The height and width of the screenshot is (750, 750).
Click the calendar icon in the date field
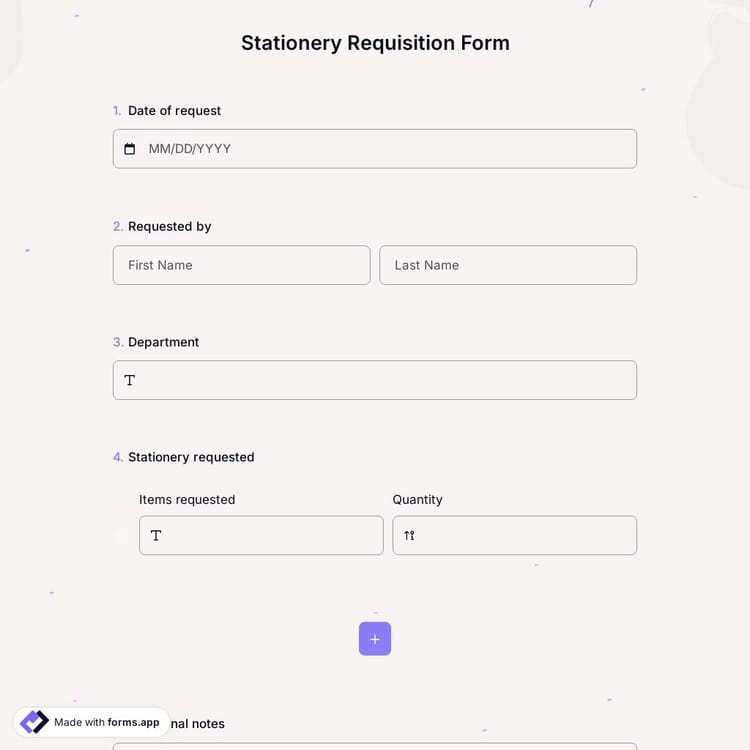(x=129, y=149)
